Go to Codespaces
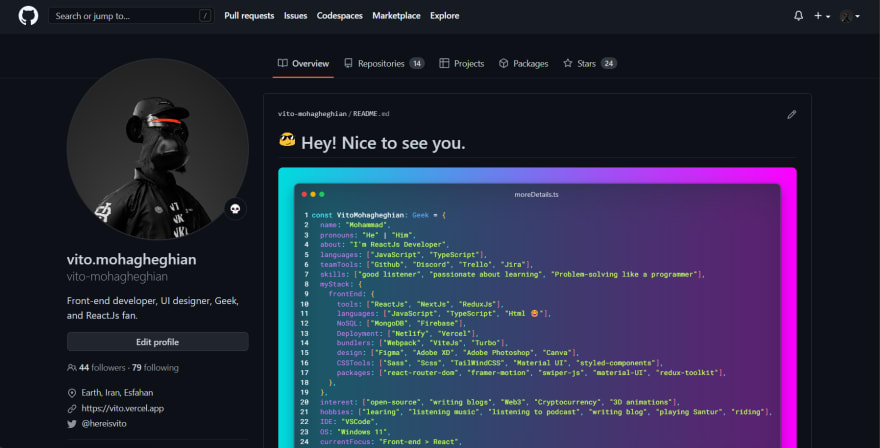Image resolution: width=880 pixels, height=448 pixels. [x=340, y=16]
